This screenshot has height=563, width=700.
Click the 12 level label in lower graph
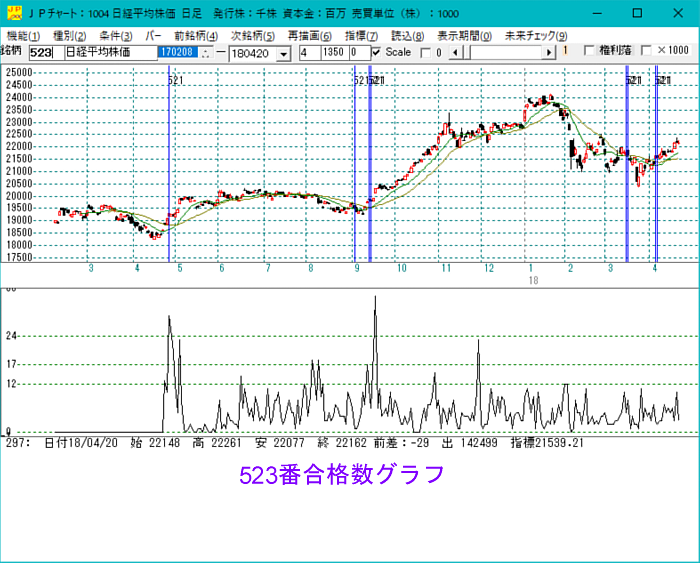click(x=11, y=384)
